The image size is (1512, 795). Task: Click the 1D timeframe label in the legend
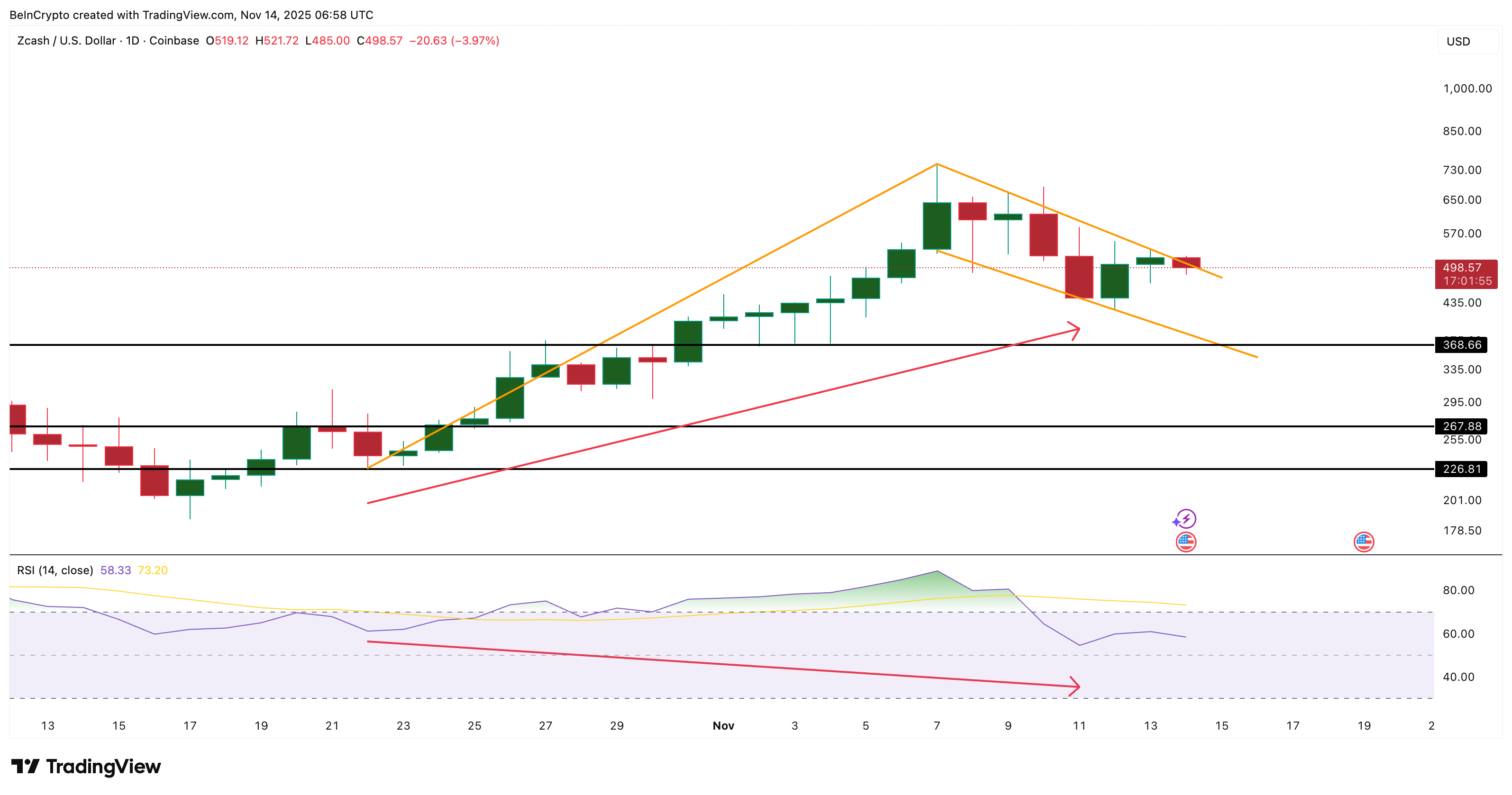(x=133, y=41)
